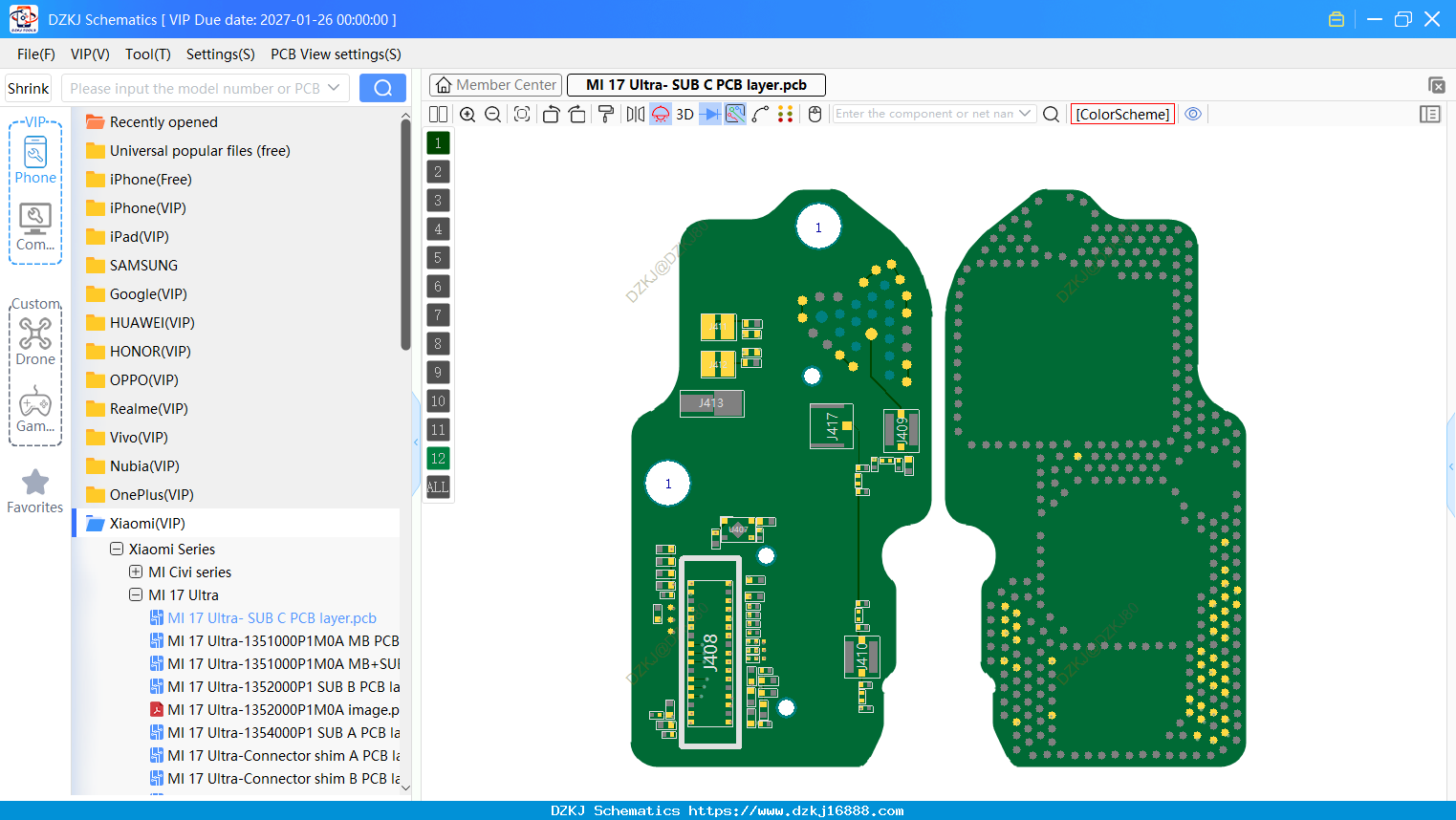Viewport: 1456px width, 820px height.
Task: Select the Game console category icon
Action: (35, 409)
